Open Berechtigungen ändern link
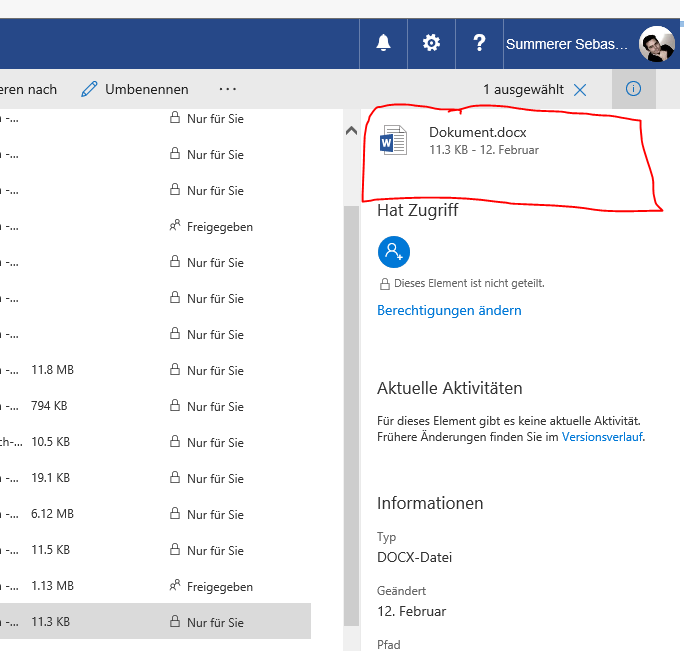The width and height of the screenshot is (684, 651). coord(449,310)
